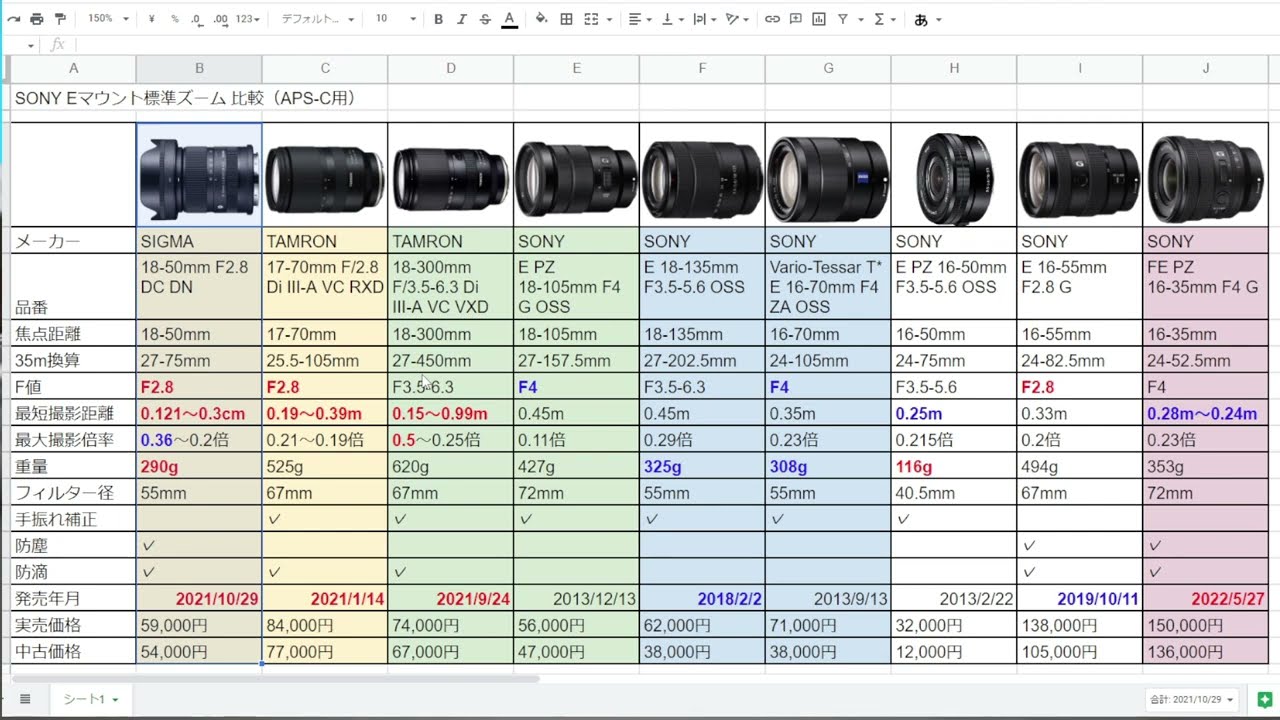Select column J header
Screen dimensions: 1280x720
point(1205,68)
